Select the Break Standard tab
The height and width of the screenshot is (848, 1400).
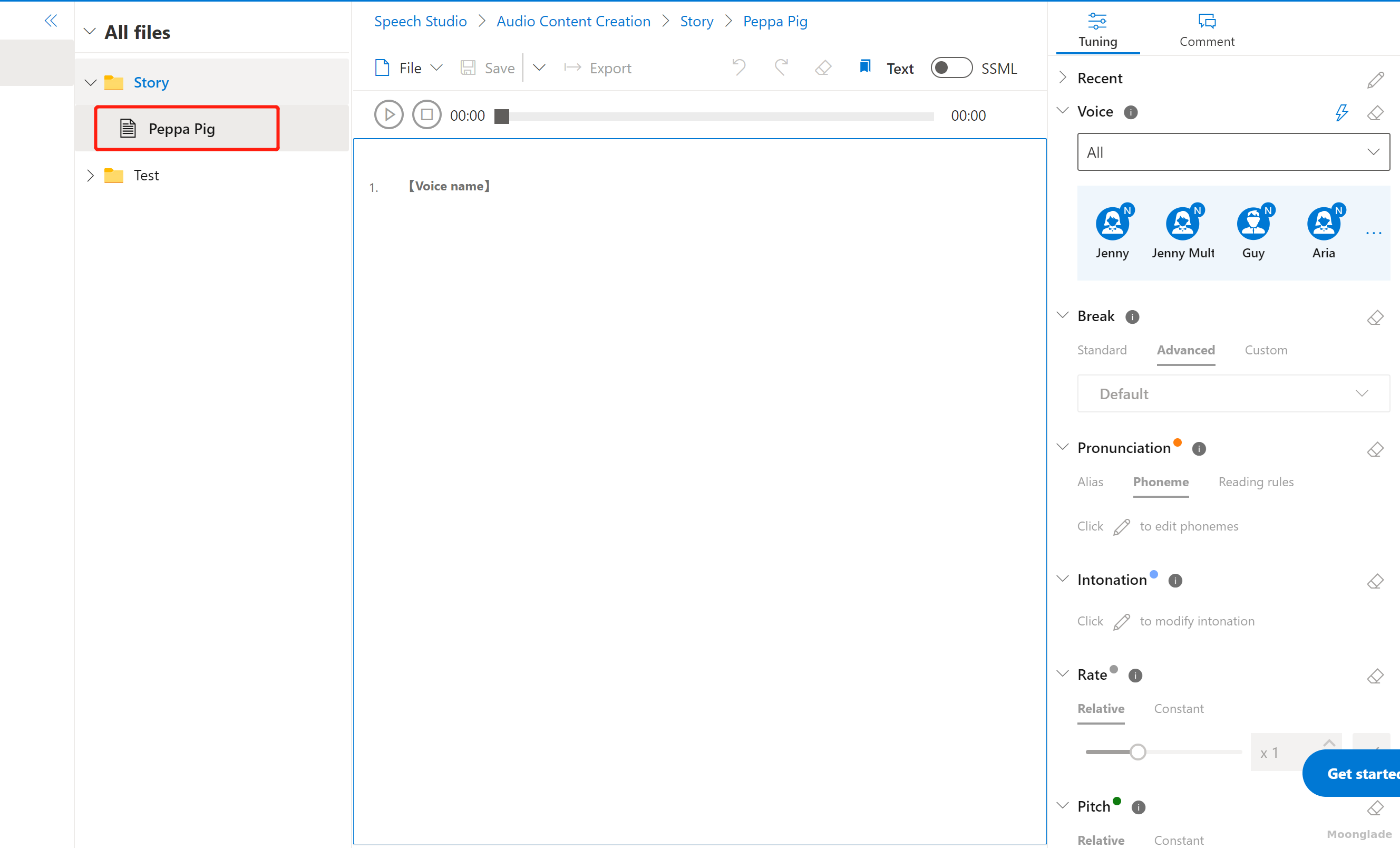(x=1102, y=350)
